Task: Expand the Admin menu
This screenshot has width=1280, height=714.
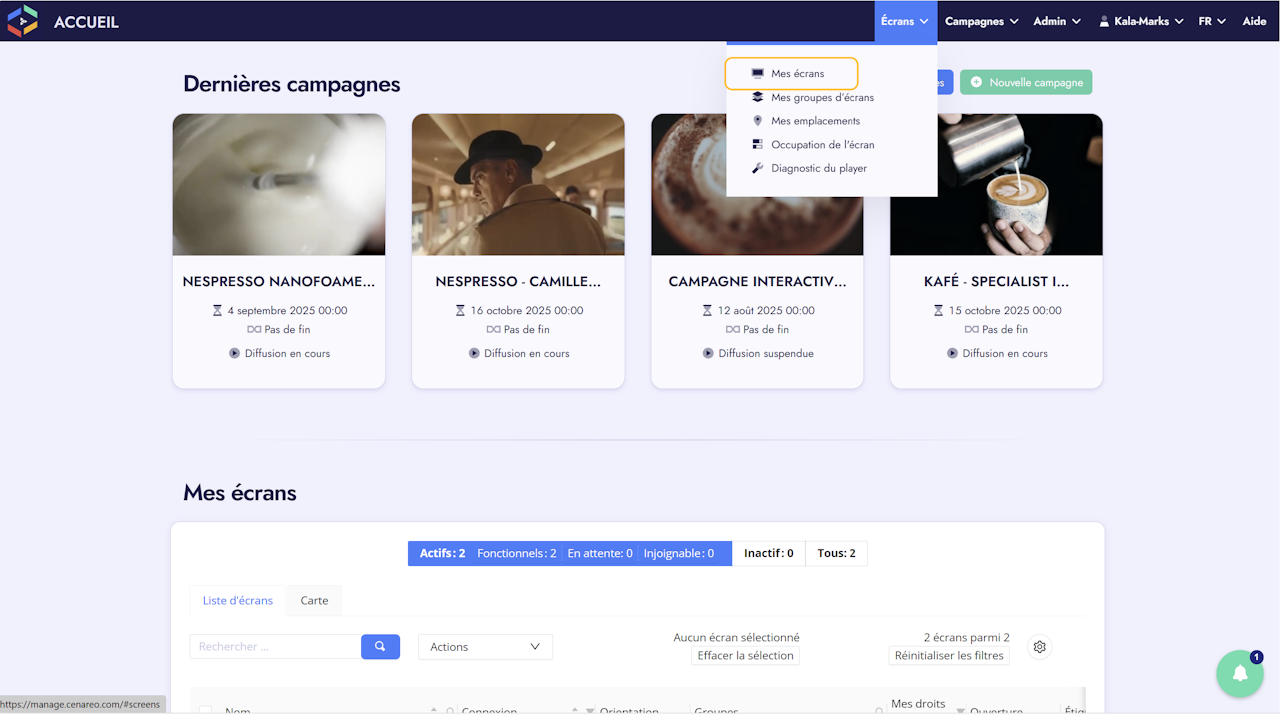Action: point(1057,21)
